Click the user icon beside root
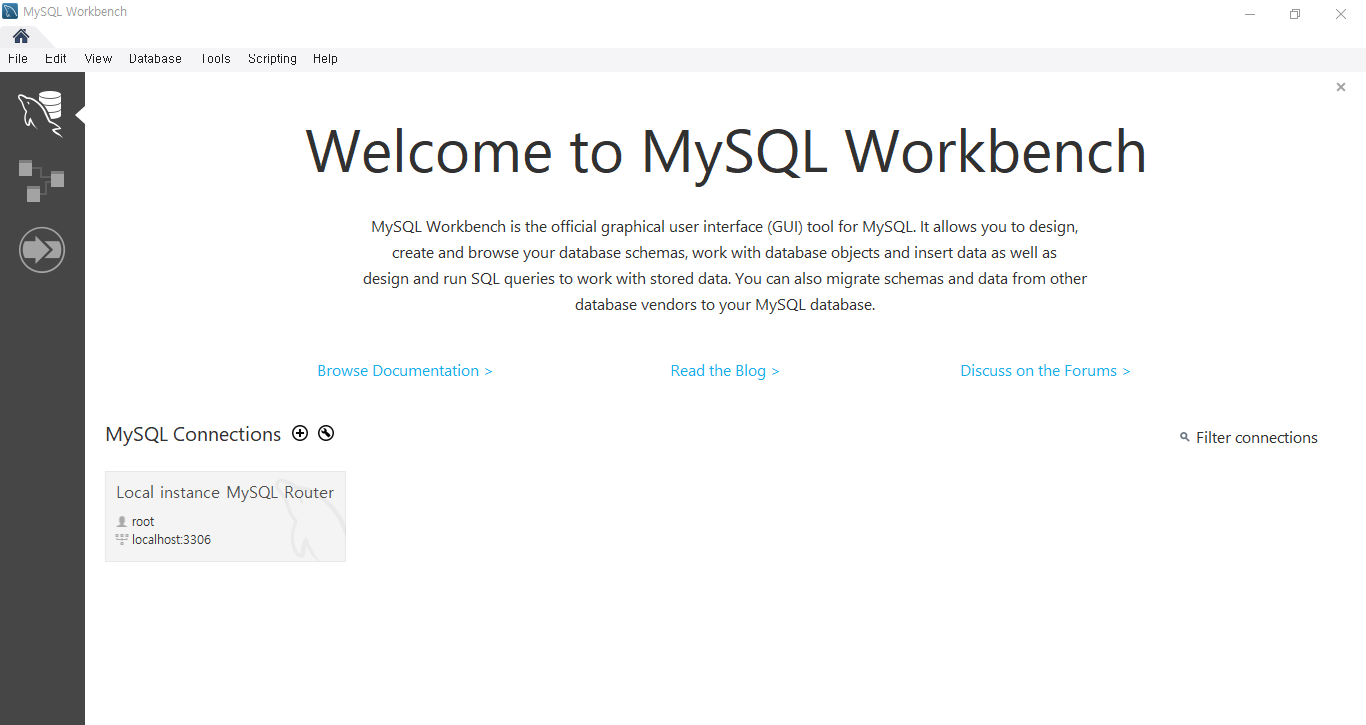This screenshot has width=1366, height=725. coord(122,521)
